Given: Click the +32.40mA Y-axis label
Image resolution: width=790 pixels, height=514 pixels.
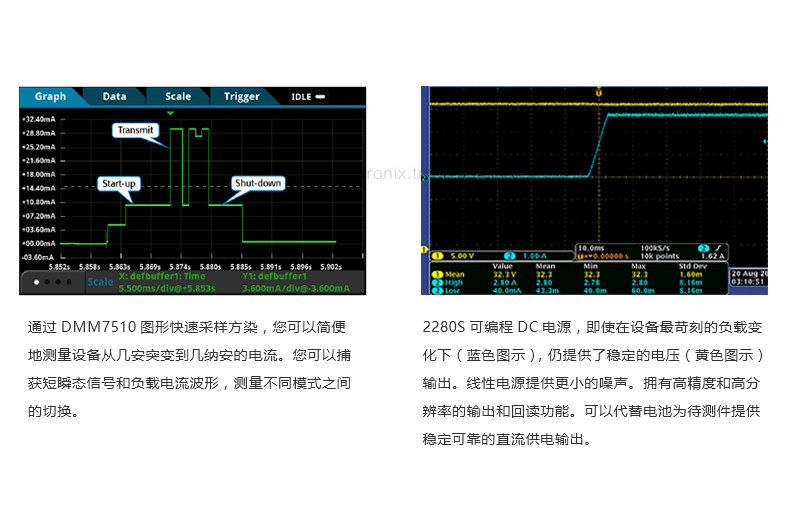Looking at the screenshot, I should coord(39,119).
